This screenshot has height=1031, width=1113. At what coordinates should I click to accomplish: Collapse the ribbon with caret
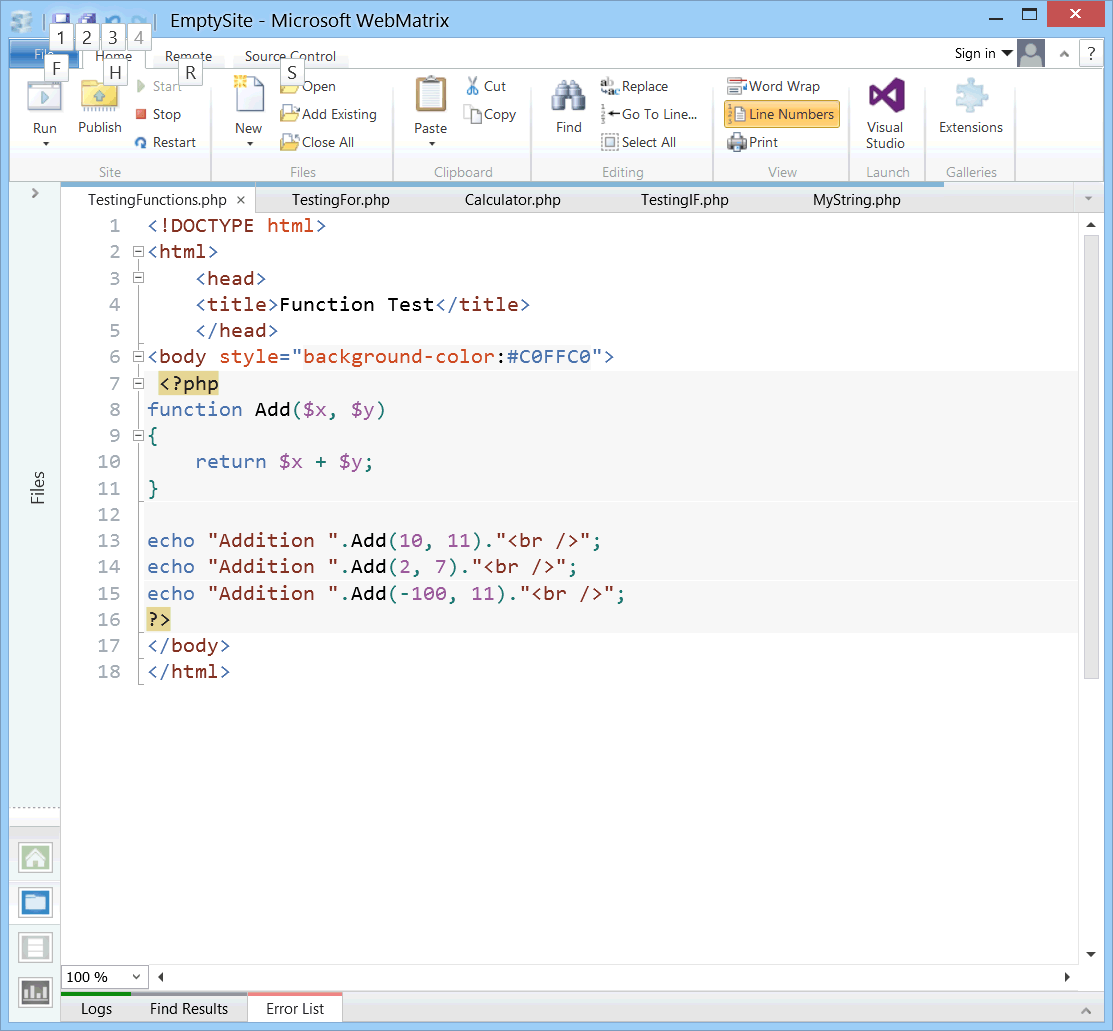(1063, 54)
